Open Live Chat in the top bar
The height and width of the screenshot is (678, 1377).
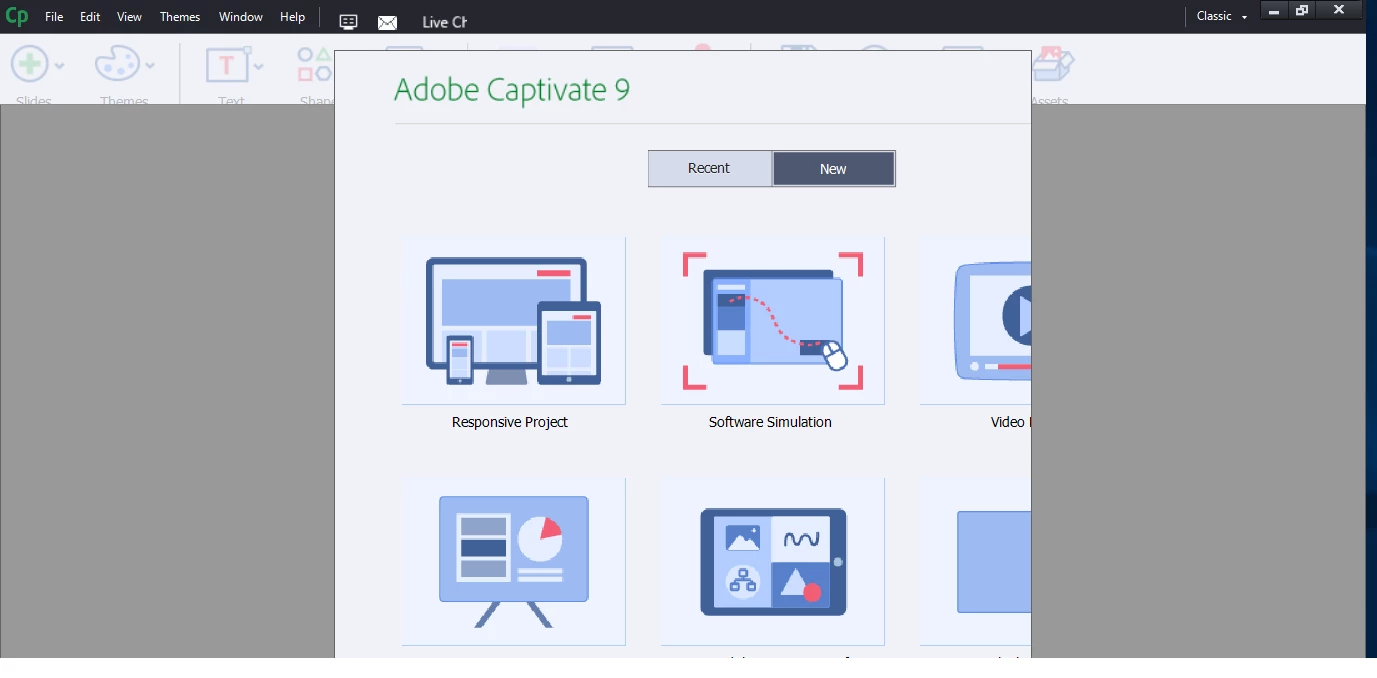[444, 22]
